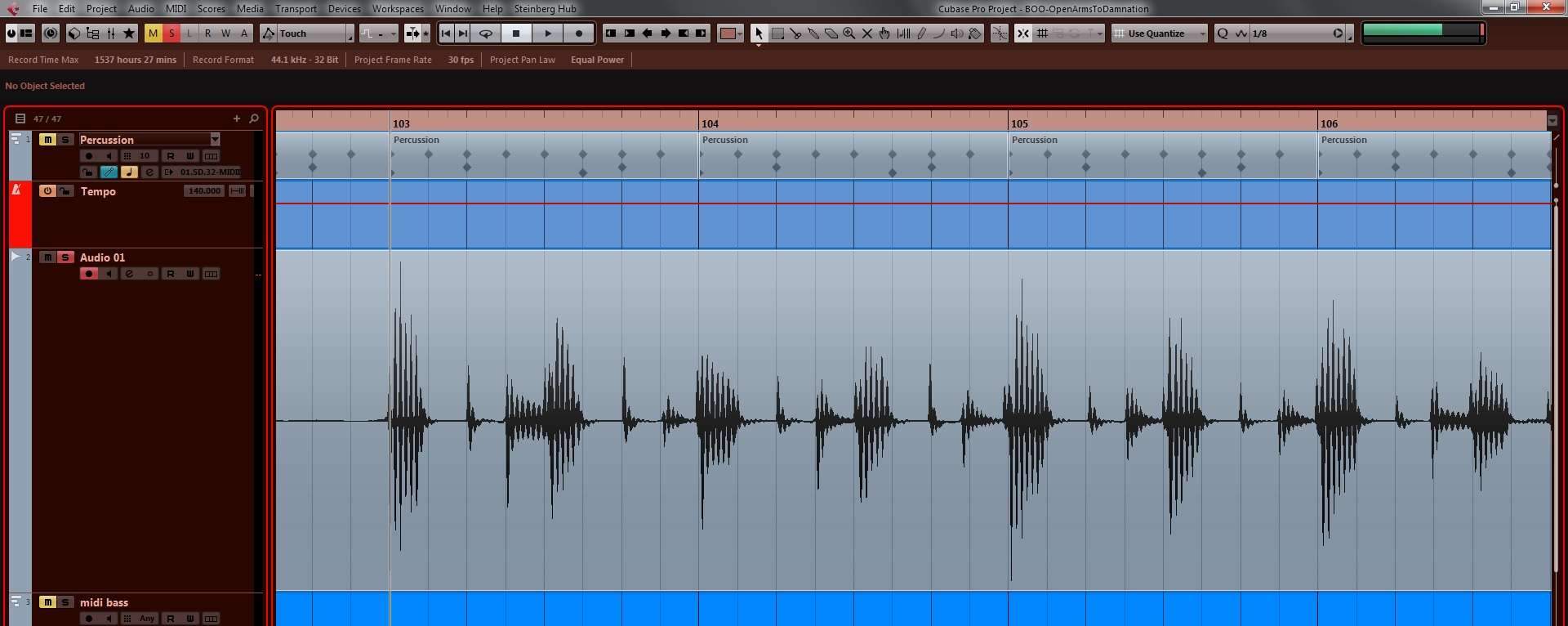Viewport: 1568px width, 626px height.
Task: Open the Touch automation mode dropdown
Action: point(350,34)
